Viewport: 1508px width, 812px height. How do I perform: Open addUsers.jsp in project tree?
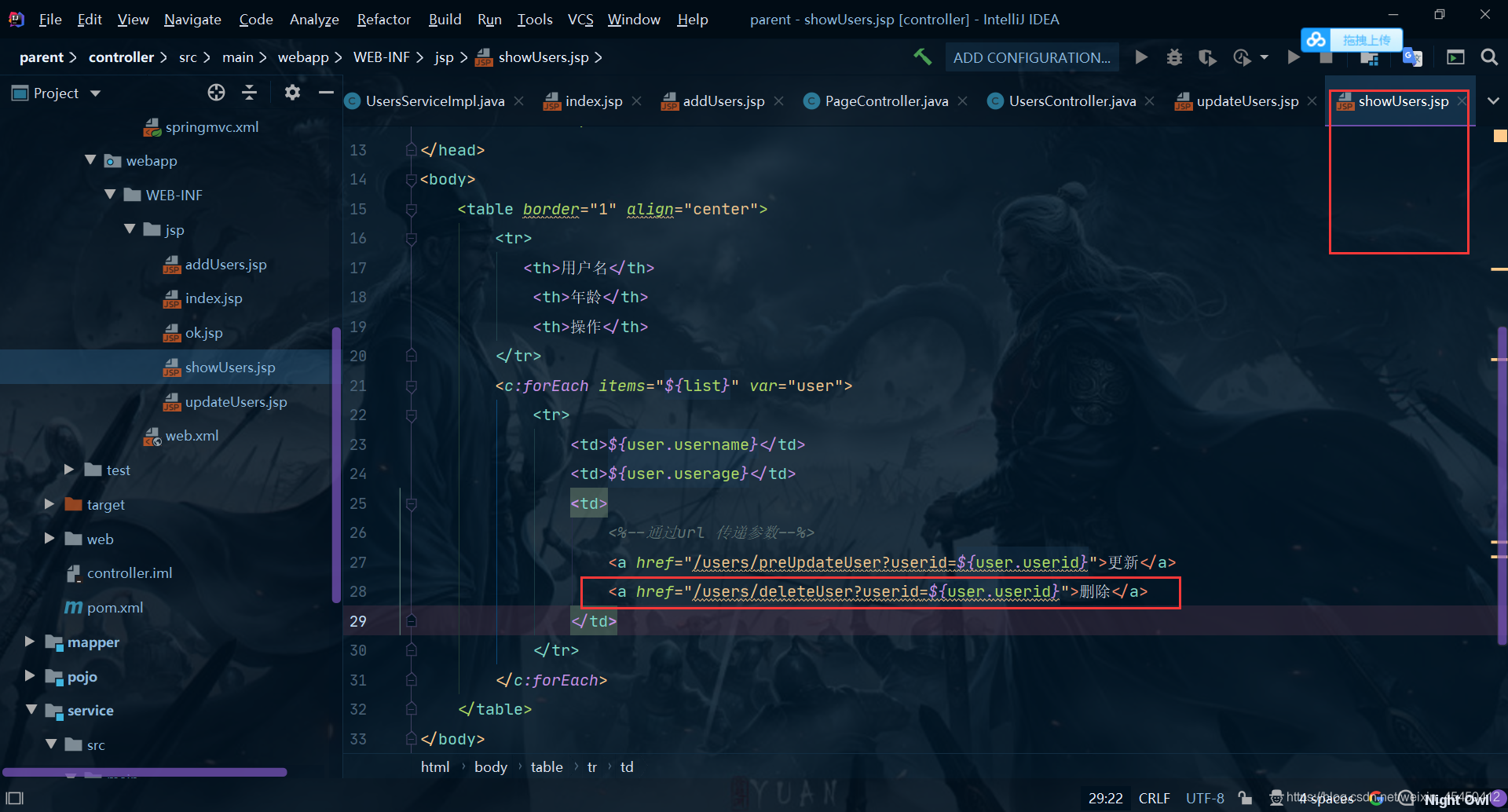(225, 265)
